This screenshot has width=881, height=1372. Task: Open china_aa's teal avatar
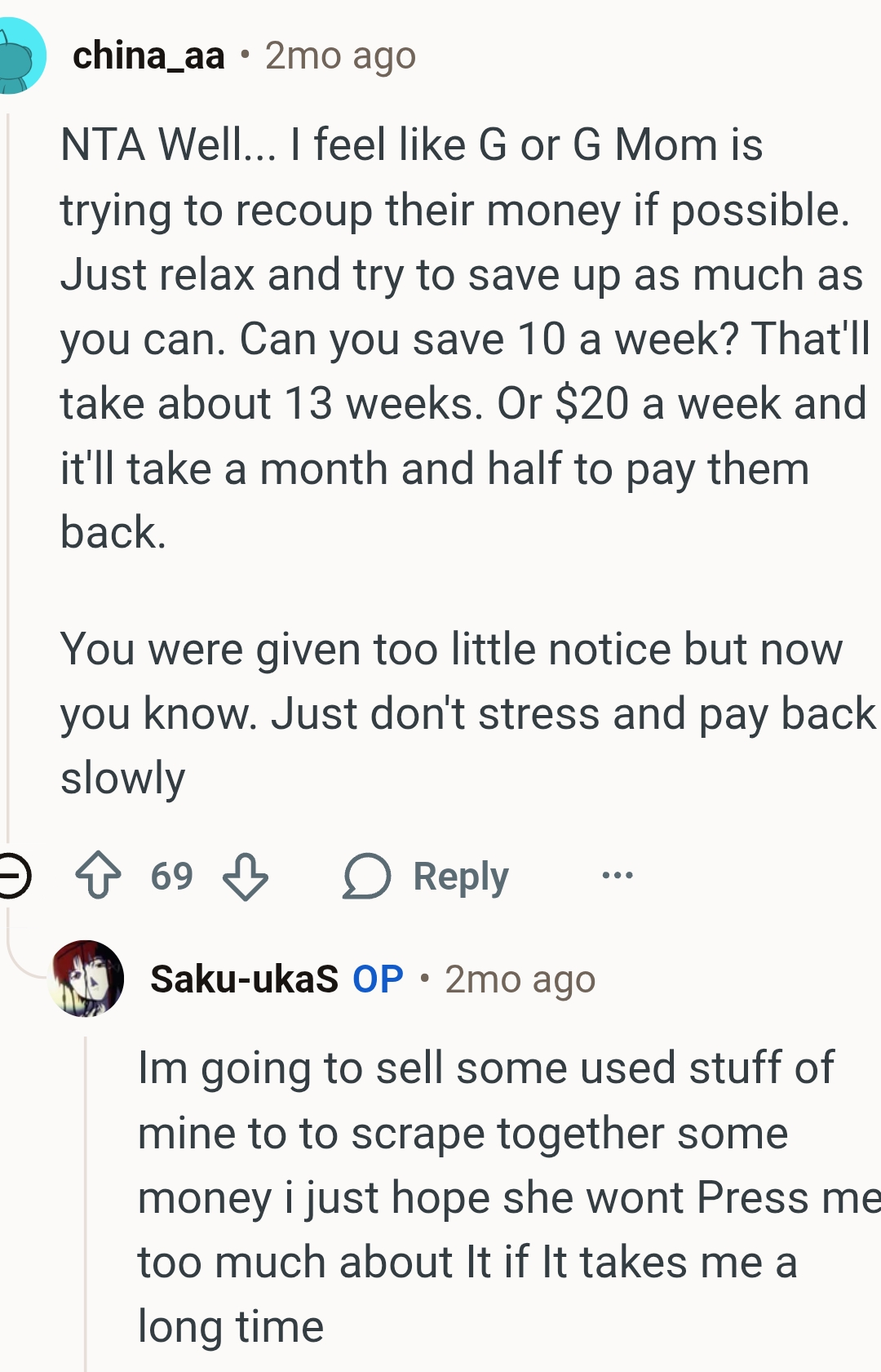[x=18, y=56]
